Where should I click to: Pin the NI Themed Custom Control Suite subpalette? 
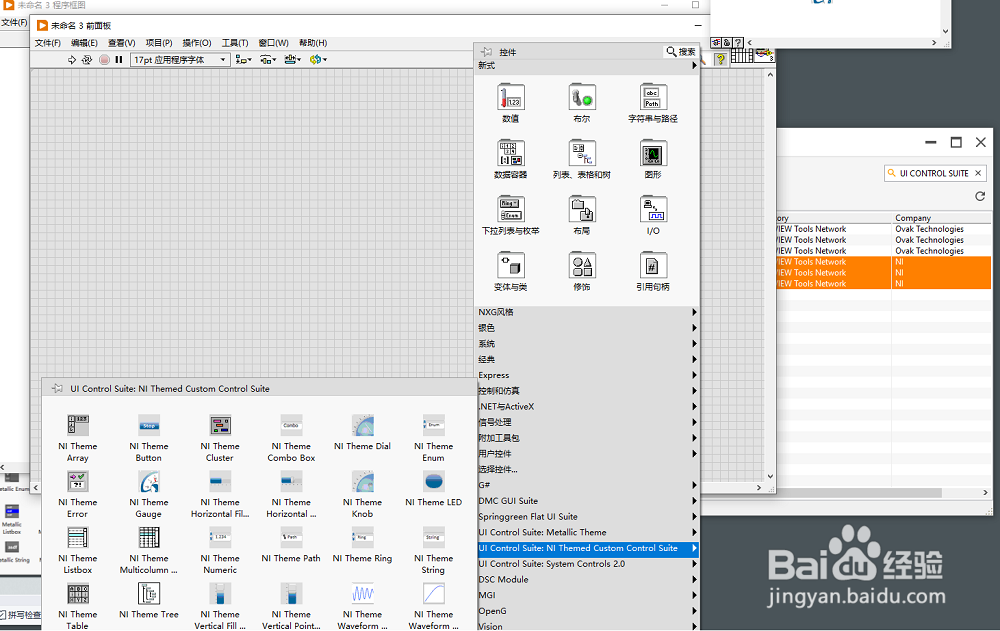pyautogui.click(x=57, y=389)
